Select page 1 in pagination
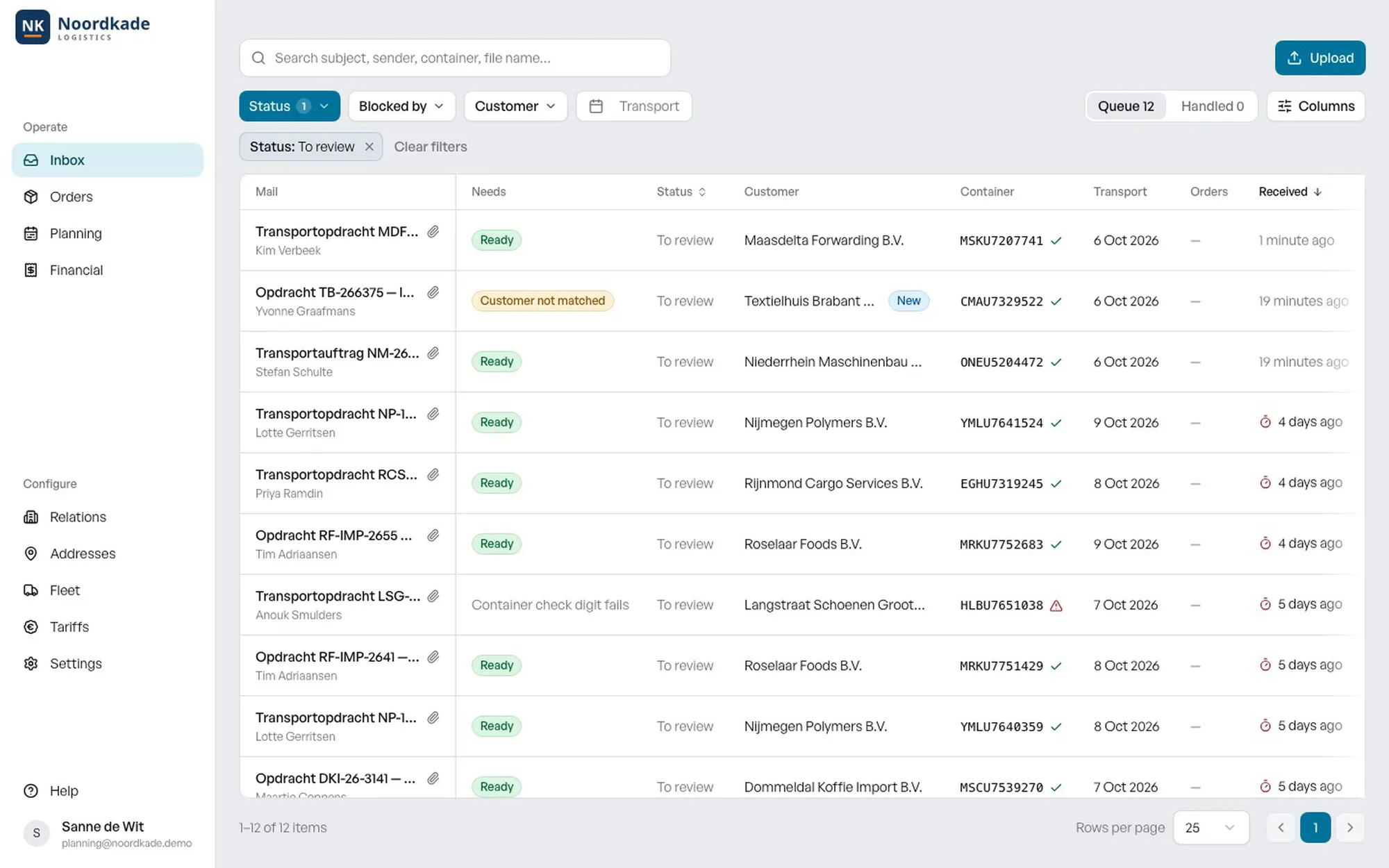 pyautogui.click(x=1315, y=828)
